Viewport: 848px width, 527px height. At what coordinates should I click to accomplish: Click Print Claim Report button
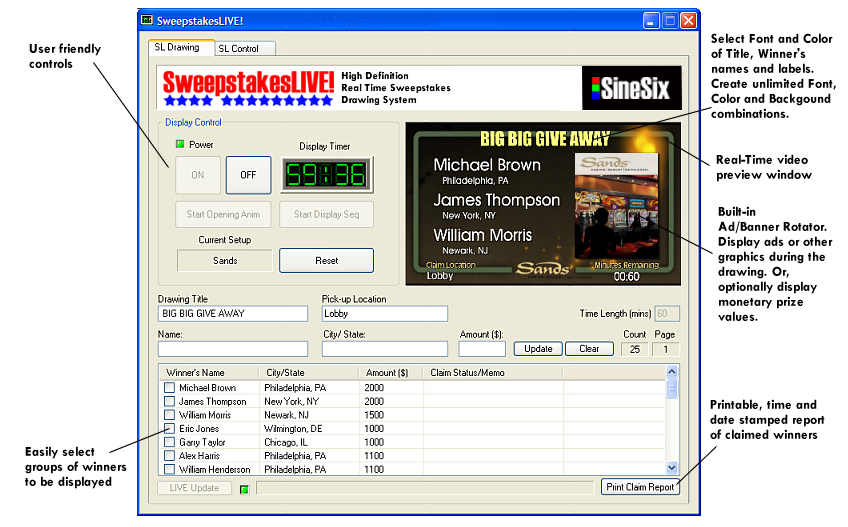640,487
